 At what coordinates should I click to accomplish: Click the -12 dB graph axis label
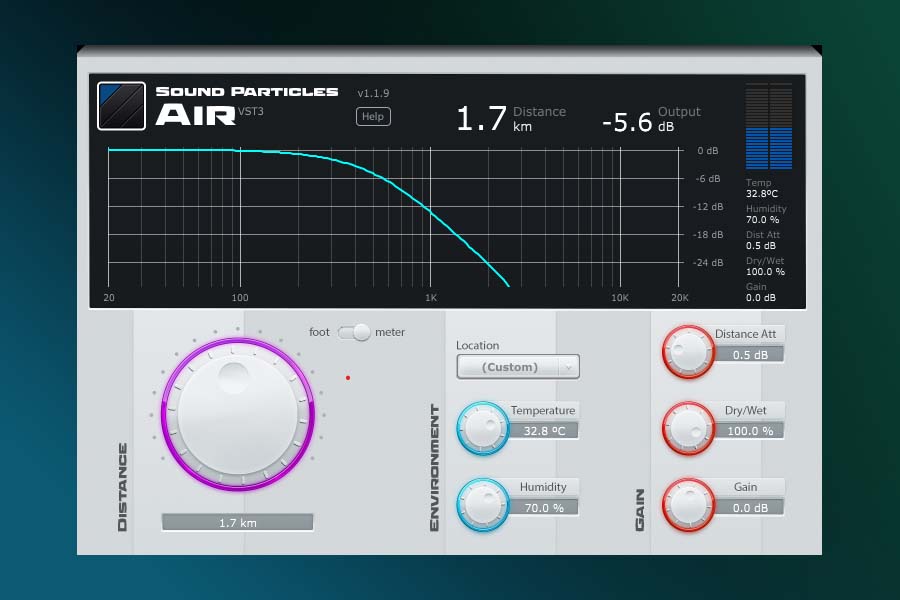pyautogui.click(x=708, y=207)
